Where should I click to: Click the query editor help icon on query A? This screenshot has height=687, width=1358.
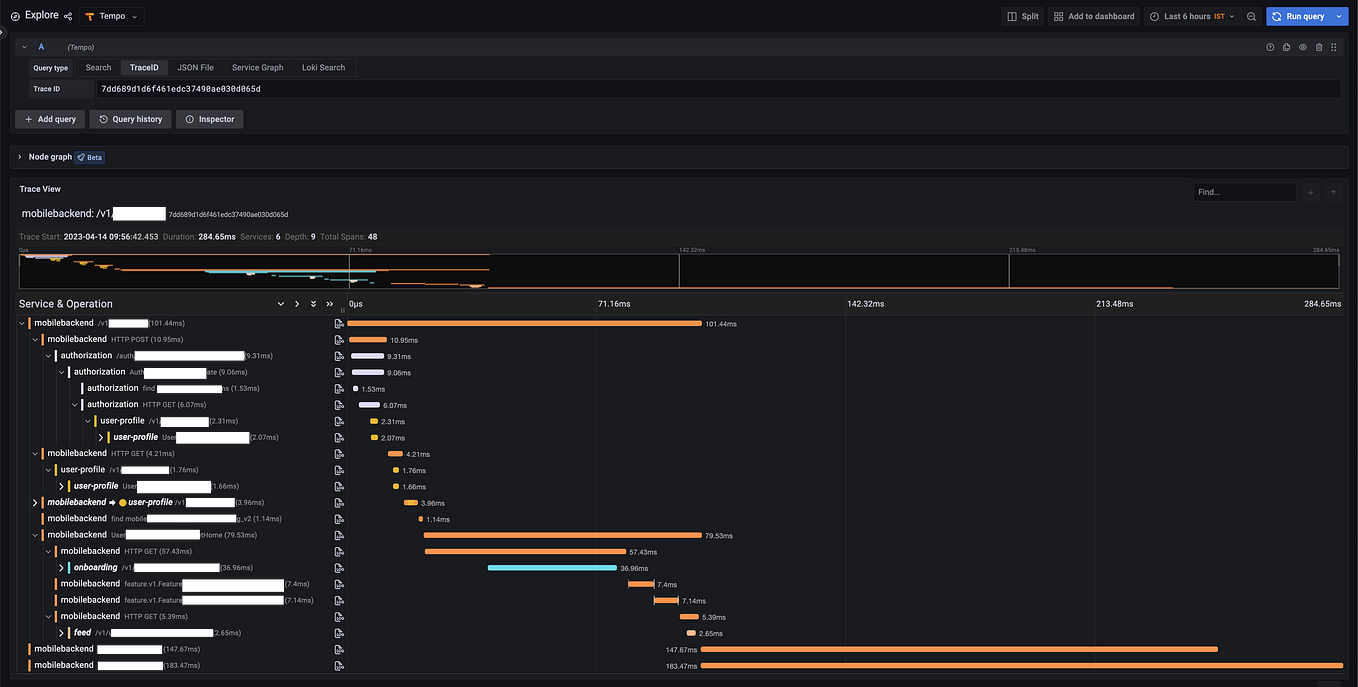pyautogui.click(x=1270, y=46)
